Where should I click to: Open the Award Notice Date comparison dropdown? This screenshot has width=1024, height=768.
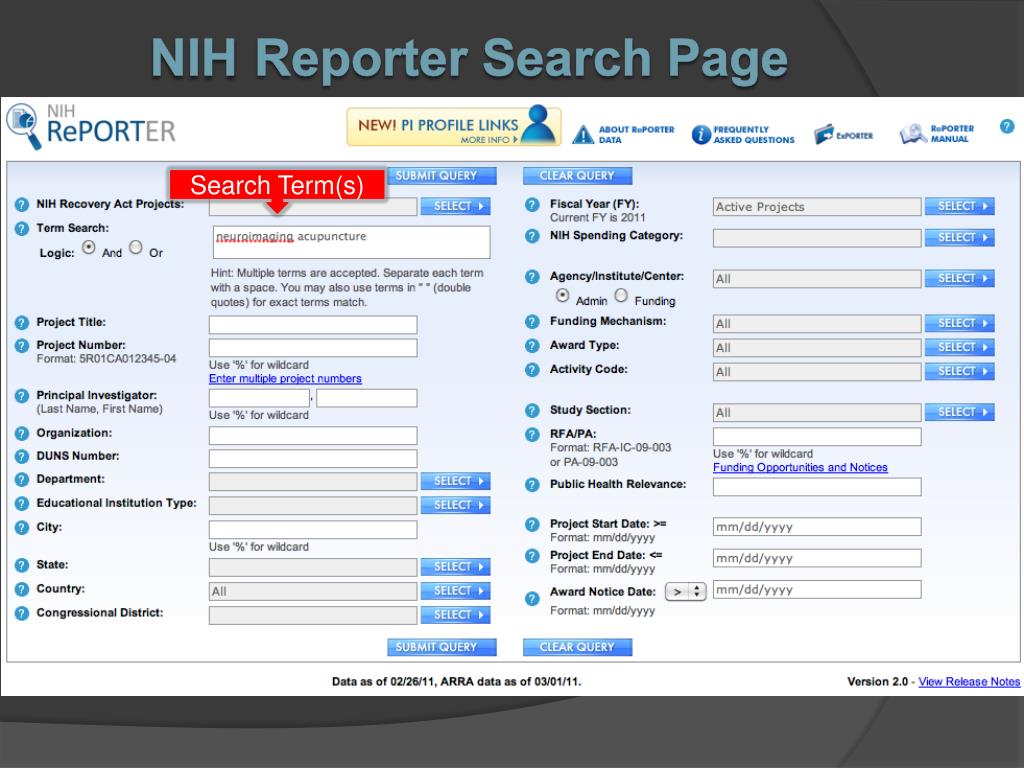pos(685,592)
